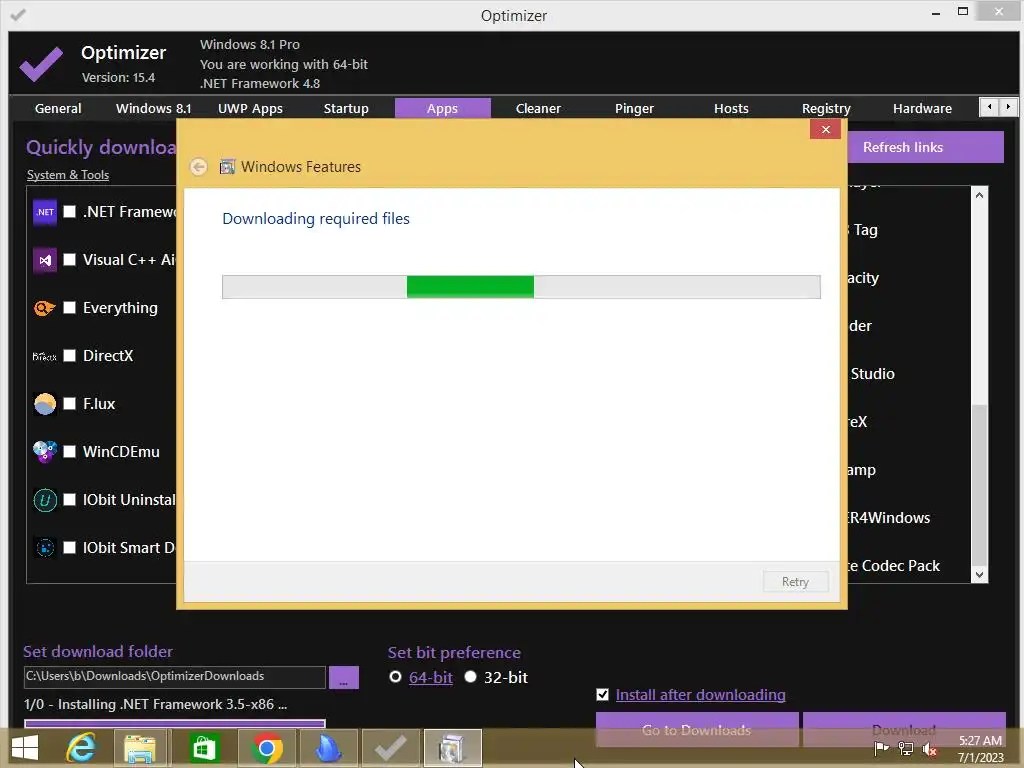Select the 64-bit radio button

395,677
